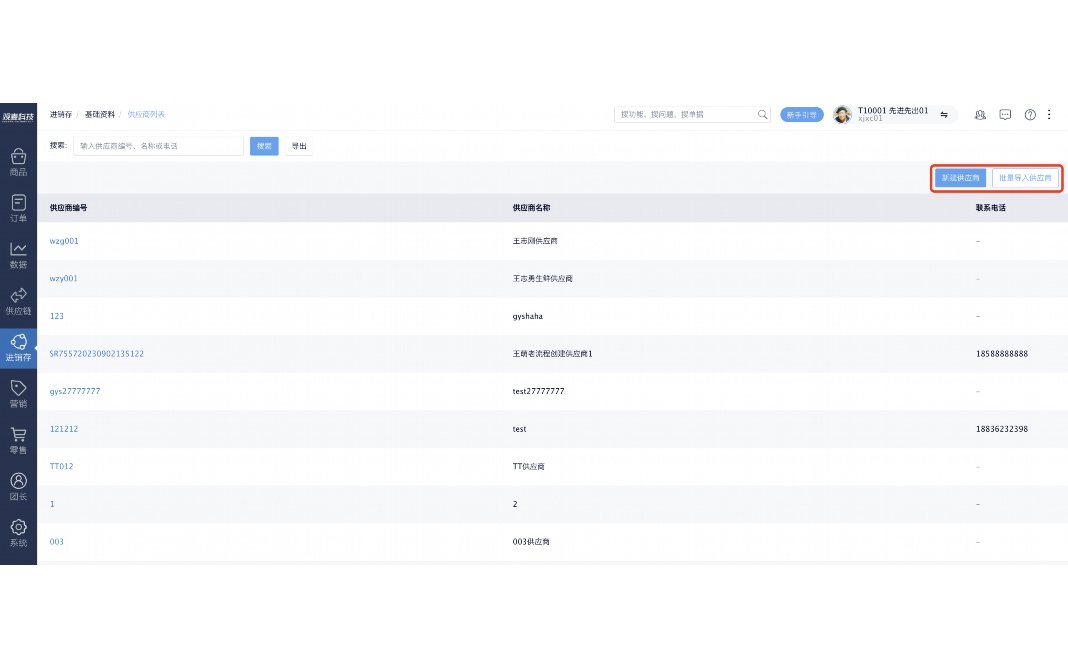1068x668 pixels.
Task: Open the vertical three-dot more menu
Action: (1049, 114)
